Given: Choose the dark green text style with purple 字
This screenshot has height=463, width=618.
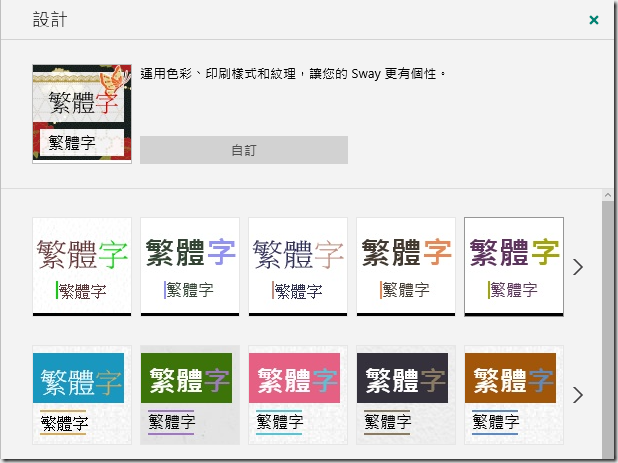Looking at the screenshot, I should [x=190, y=266].
